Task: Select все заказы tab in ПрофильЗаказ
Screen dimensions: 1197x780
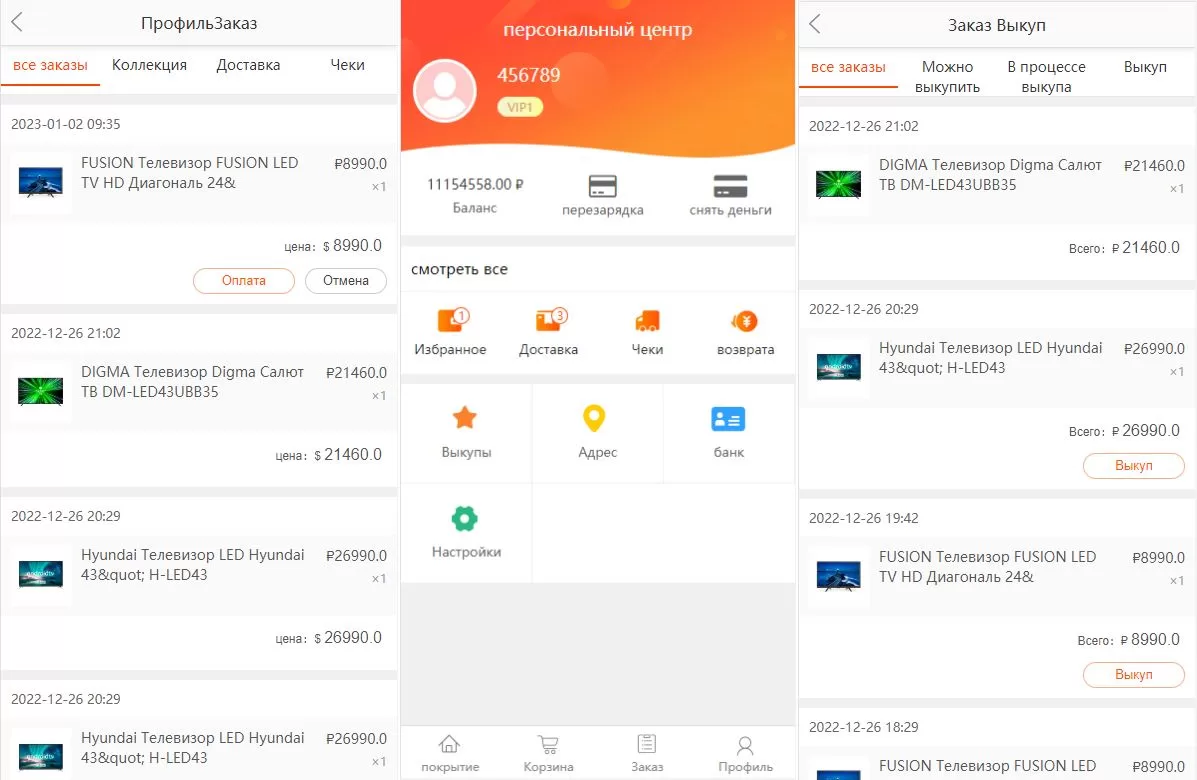Action: (x=50, y=66)
